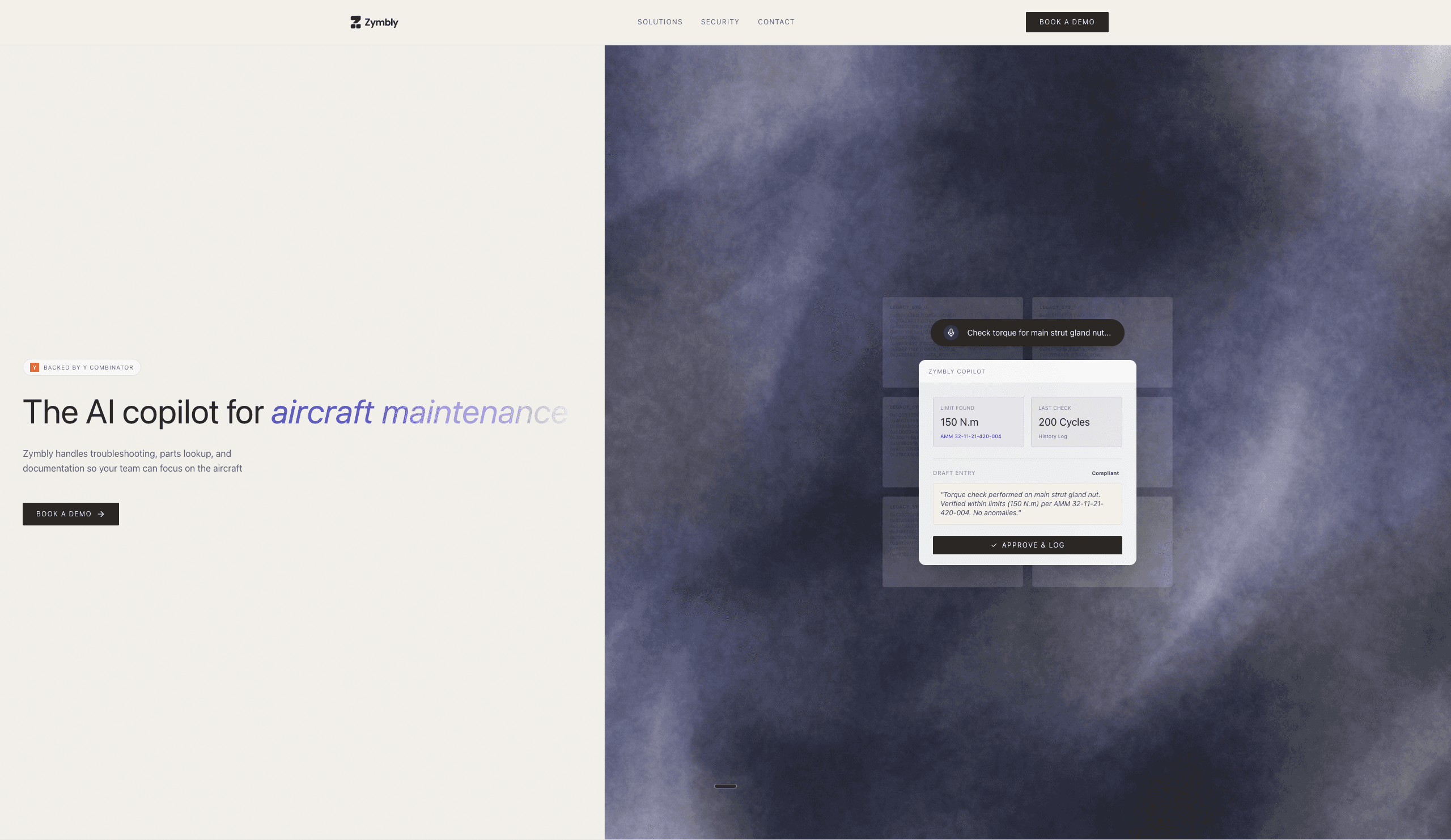Viewport: 1451px width, 840px height.
Task: Select the 200 Cycles last check card
Action: (1076, 422)
